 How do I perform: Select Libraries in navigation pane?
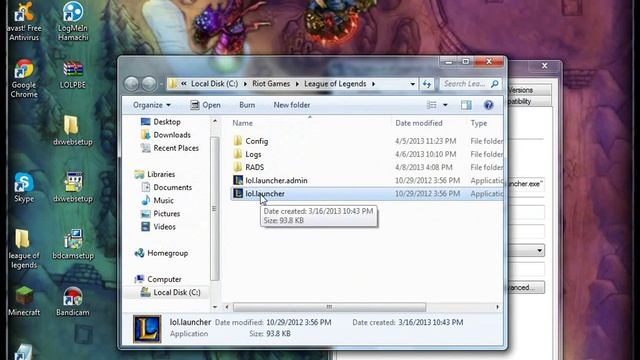[x=155, y=174]
